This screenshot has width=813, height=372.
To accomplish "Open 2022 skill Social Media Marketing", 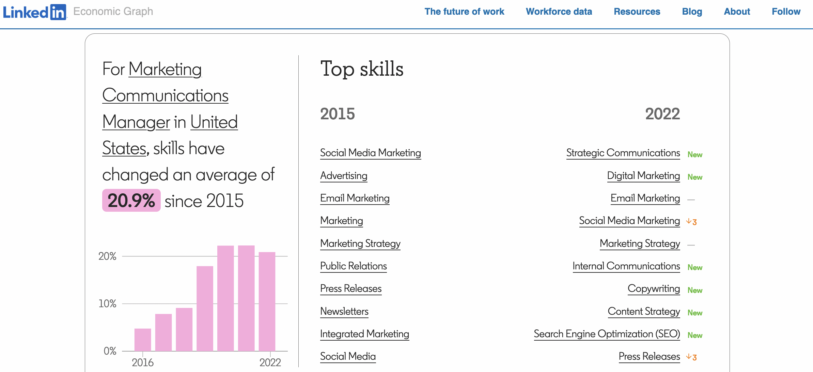I will click(629, 221).
